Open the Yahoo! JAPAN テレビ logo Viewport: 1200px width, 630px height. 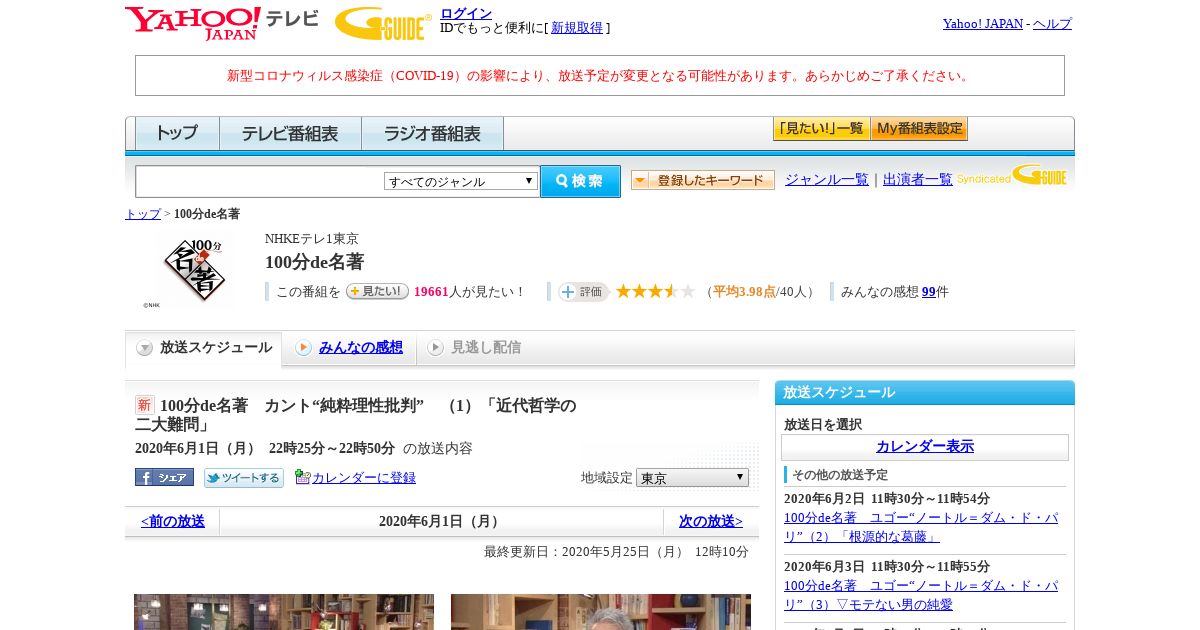[222, 23]
